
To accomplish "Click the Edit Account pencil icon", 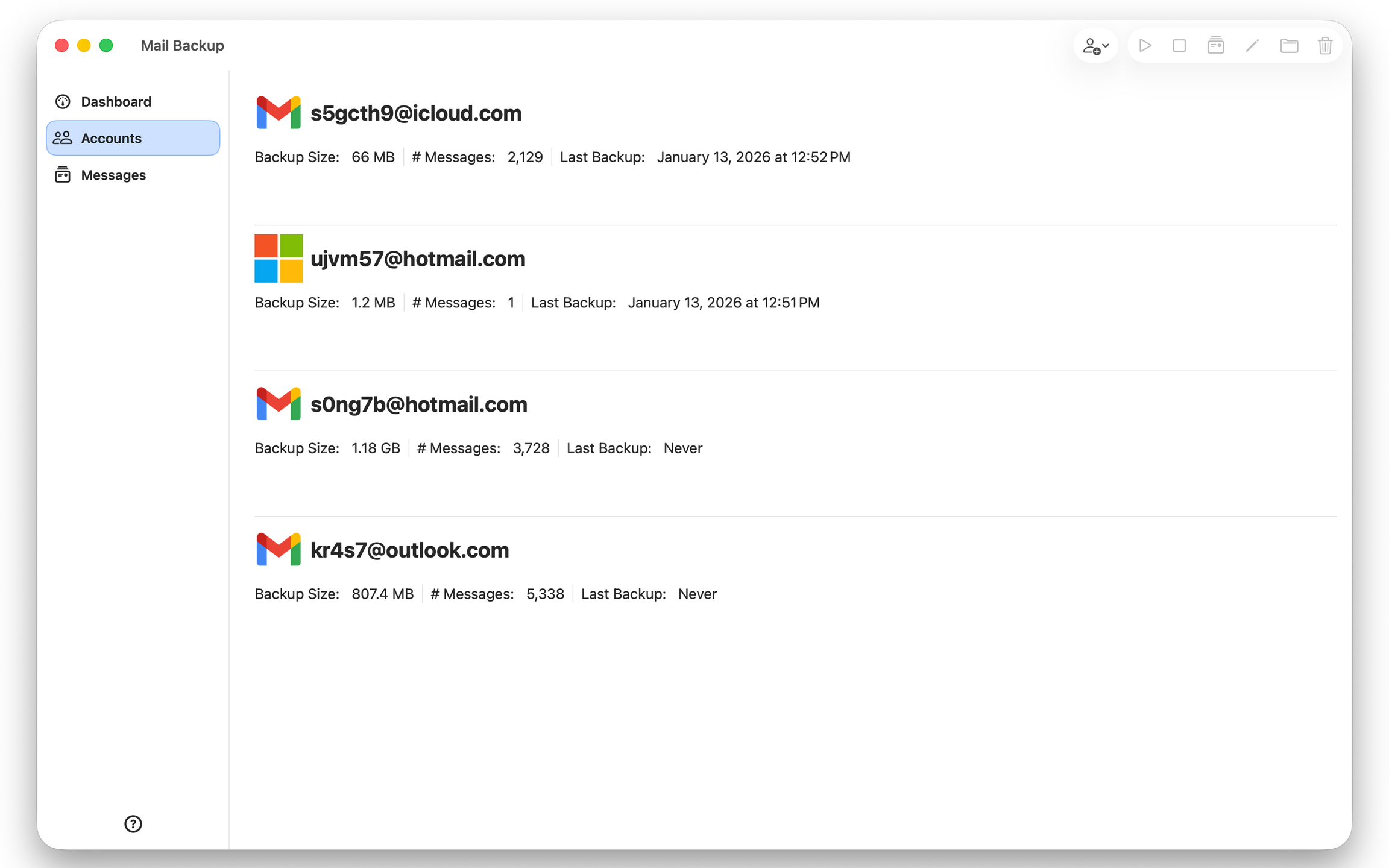I will pos(1252,46).
